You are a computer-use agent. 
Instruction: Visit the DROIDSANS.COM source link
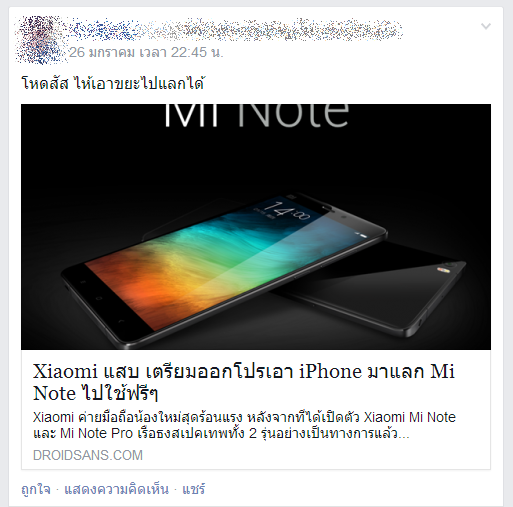point(88,455)
